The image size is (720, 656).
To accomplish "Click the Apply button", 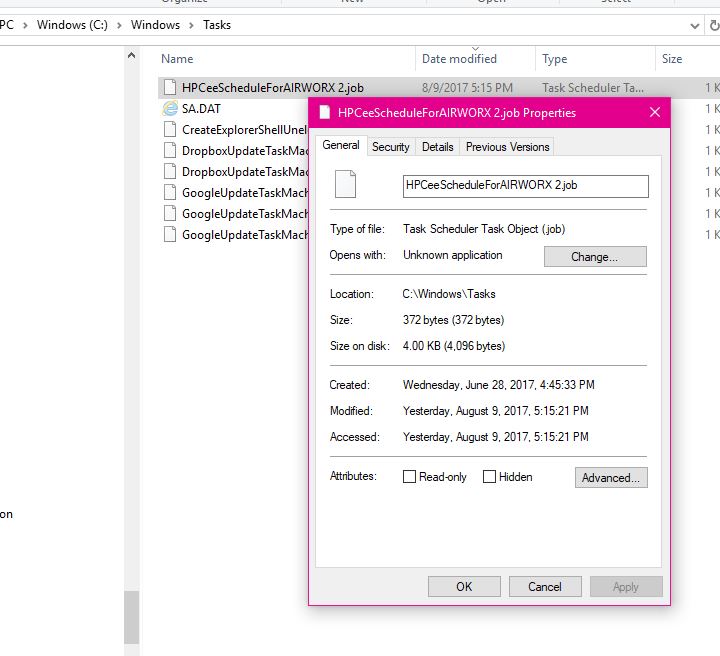I will click(626, 587).
